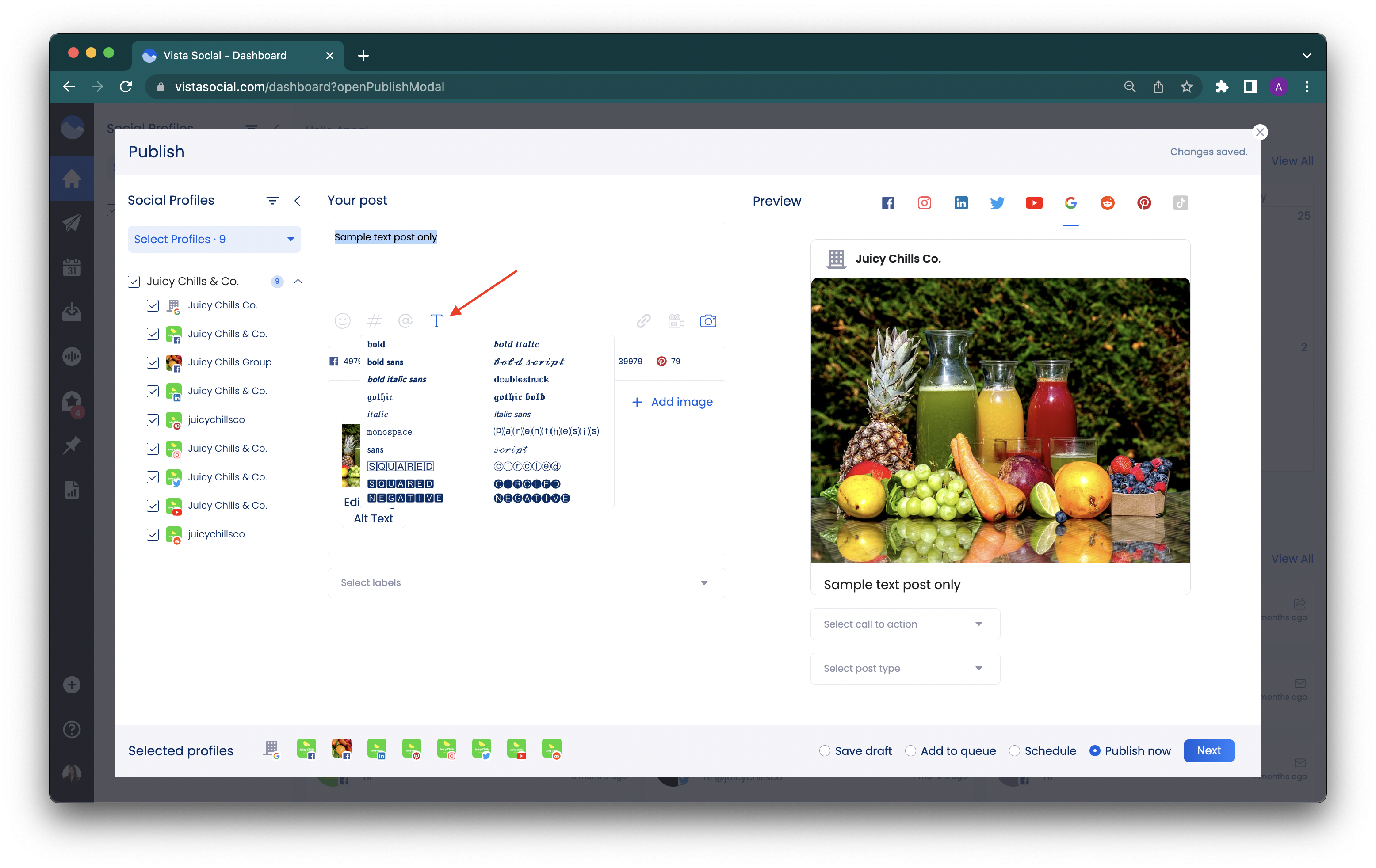
Task: Click the add video camera icon
Action: pos(676,321)
